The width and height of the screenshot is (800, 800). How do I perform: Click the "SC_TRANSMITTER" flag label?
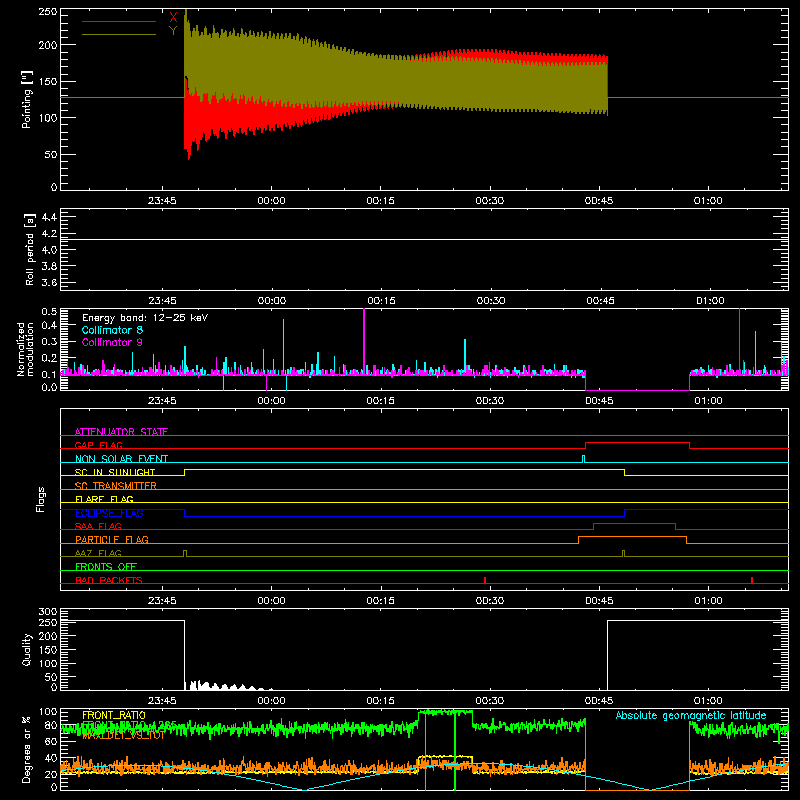coord(116,486)
